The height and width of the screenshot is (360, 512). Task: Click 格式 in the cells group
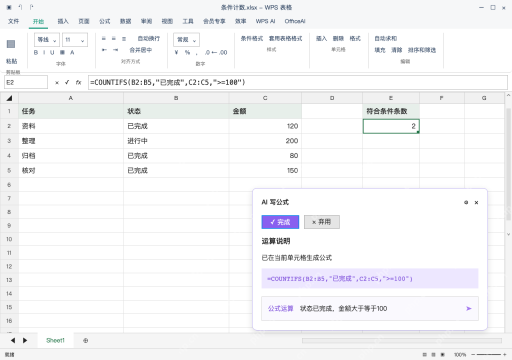coord(355,39)
